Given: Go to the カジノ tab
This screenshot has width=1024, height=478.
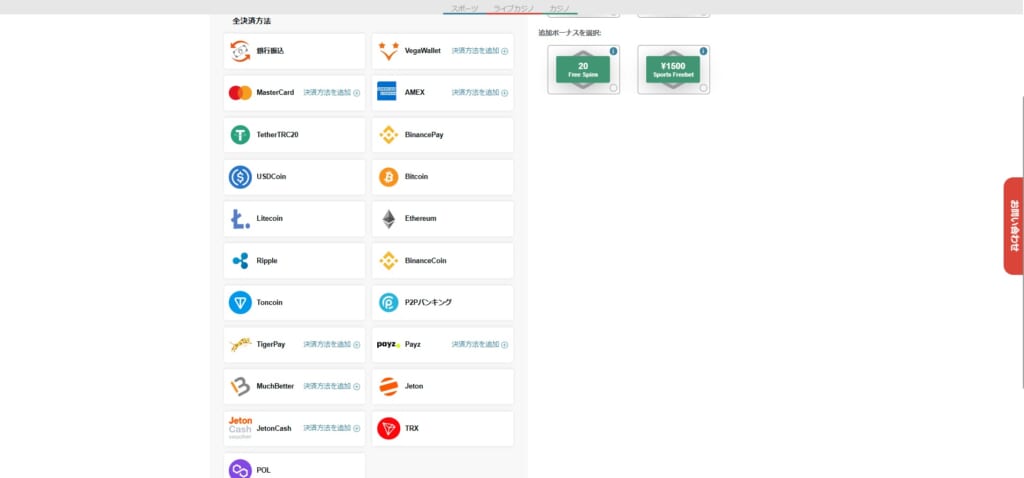Looking at the screenshot, I should pyautogui.click(x=560, y=8).
